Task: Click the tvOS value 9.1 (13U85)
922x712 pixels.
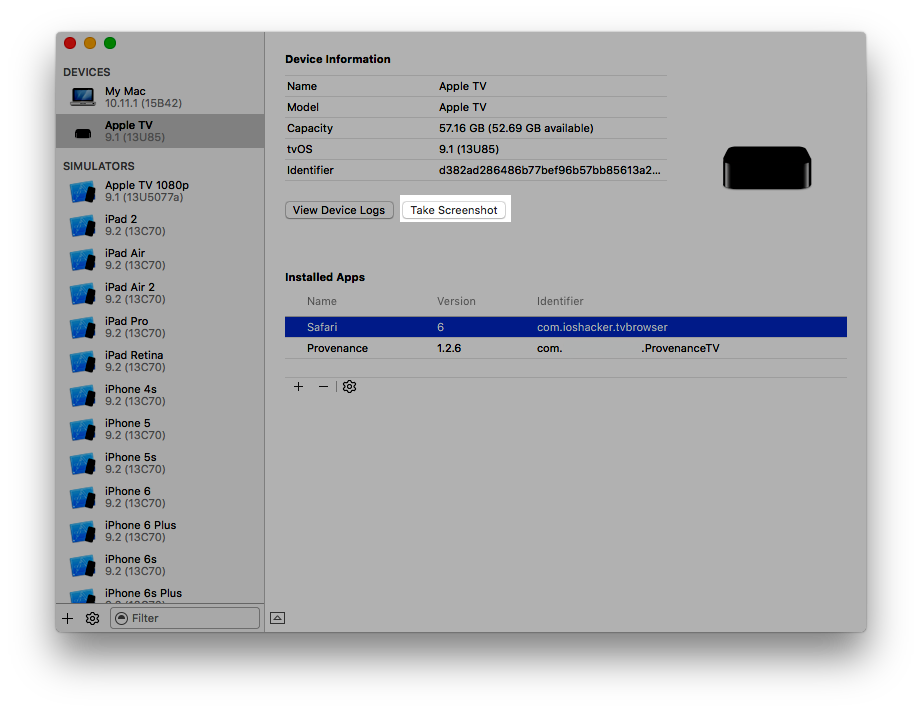Action: click(469, 149)
